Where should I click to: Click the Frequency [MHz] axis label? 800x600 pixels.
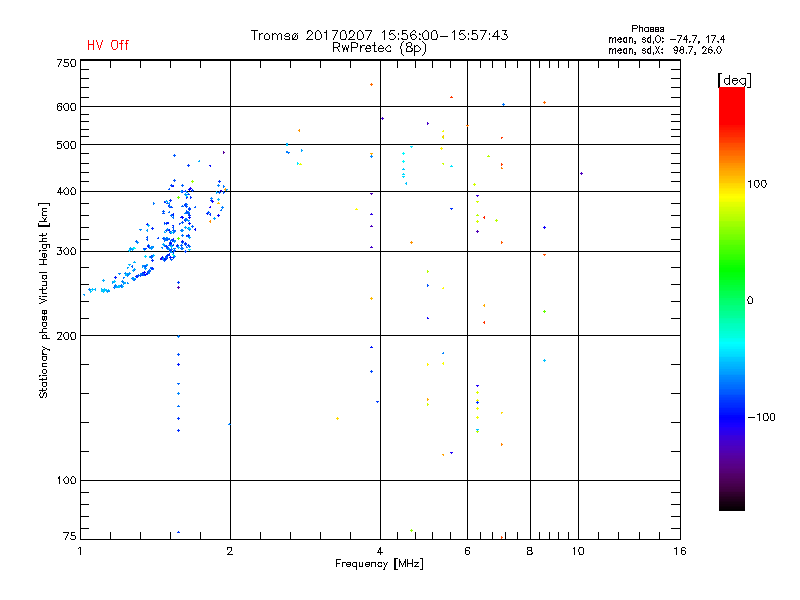pos(379,564)
